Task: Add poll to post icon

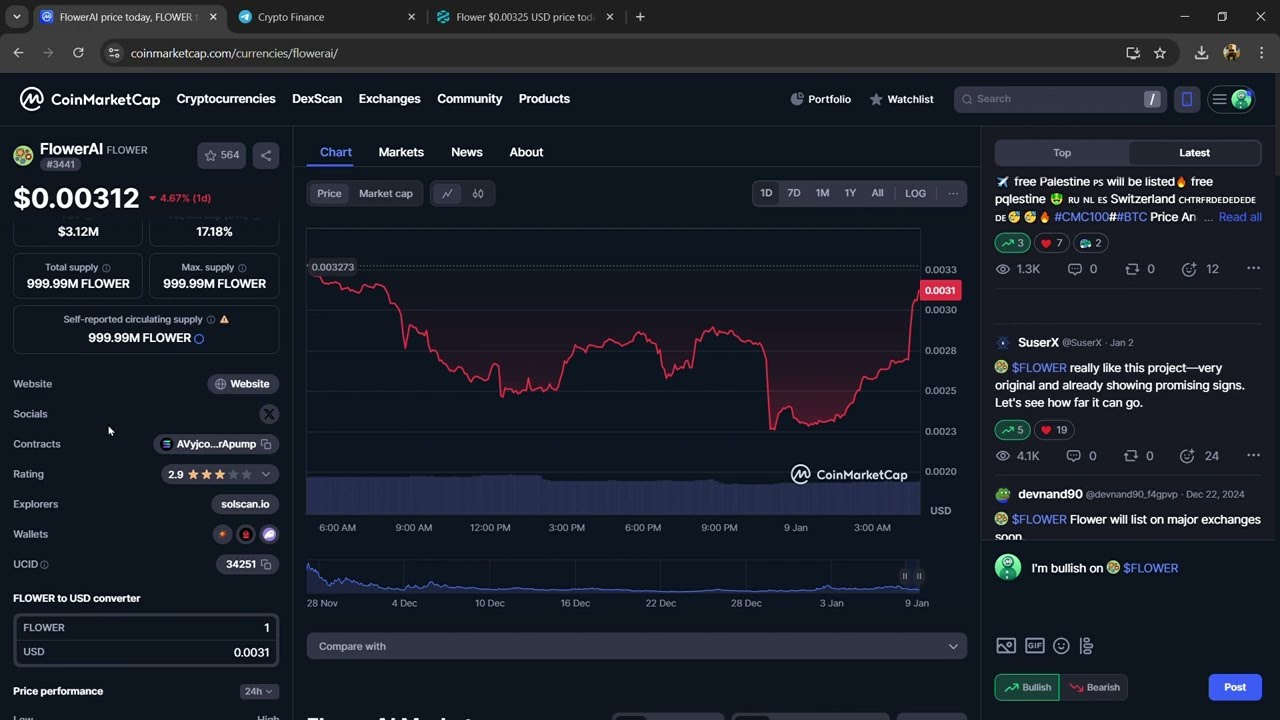Action: [x=1087, y=646]
